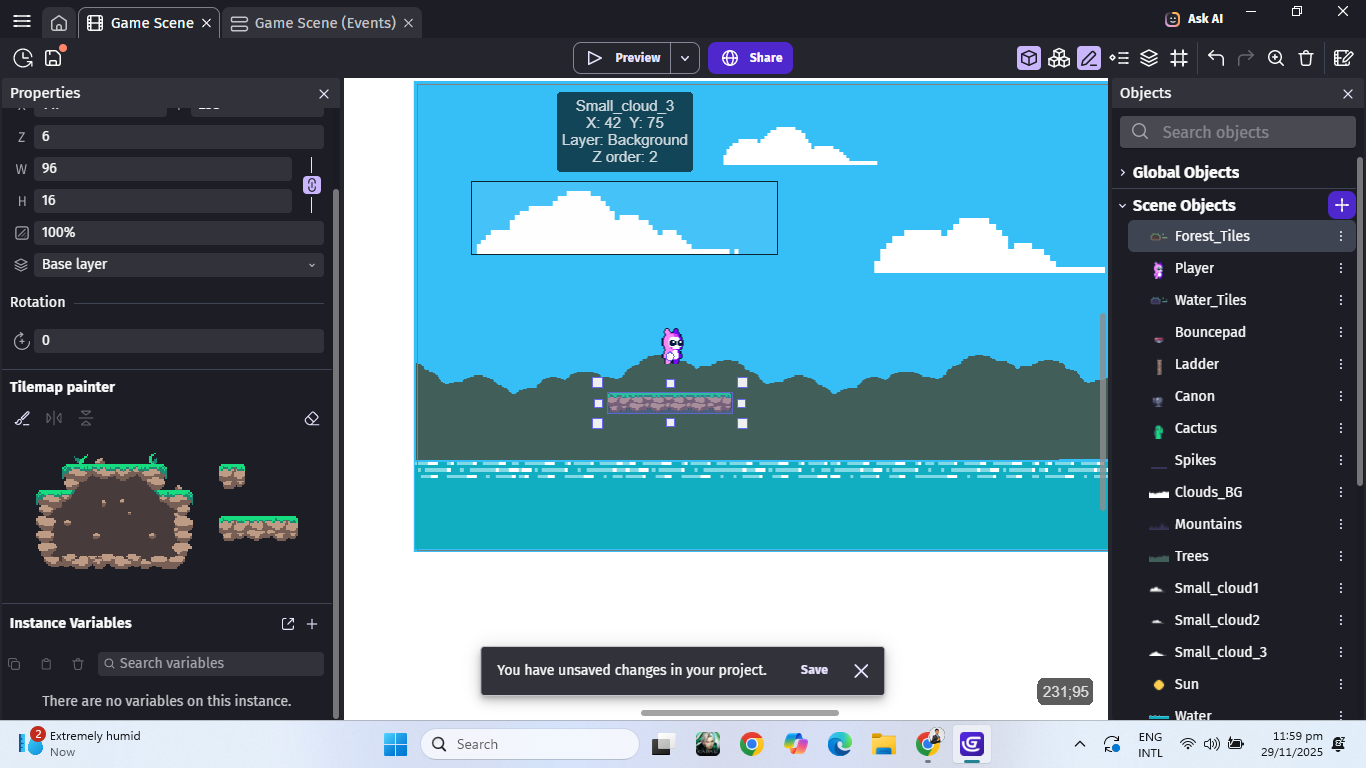Select Small_cloud_3 in the objects list
1366x768 pixels.
1220,652
